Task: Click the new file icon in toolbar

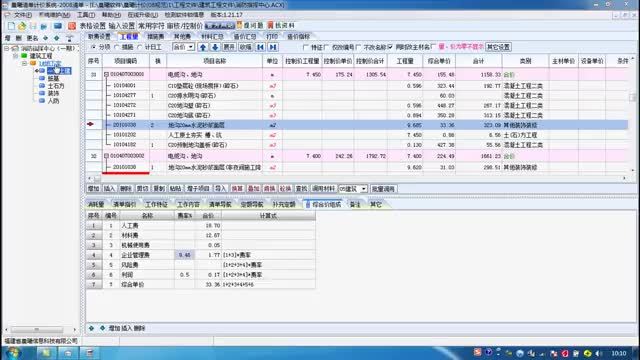Action: click(11, 26)
